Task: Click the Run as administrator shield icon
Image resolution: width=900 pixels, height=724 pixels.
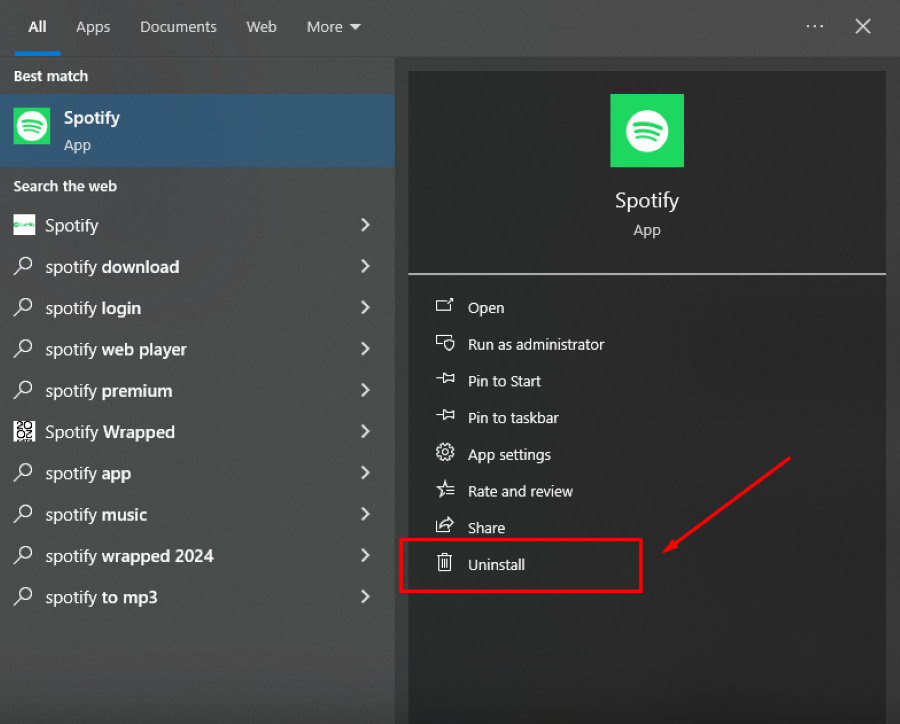Action: pos(445,343)
